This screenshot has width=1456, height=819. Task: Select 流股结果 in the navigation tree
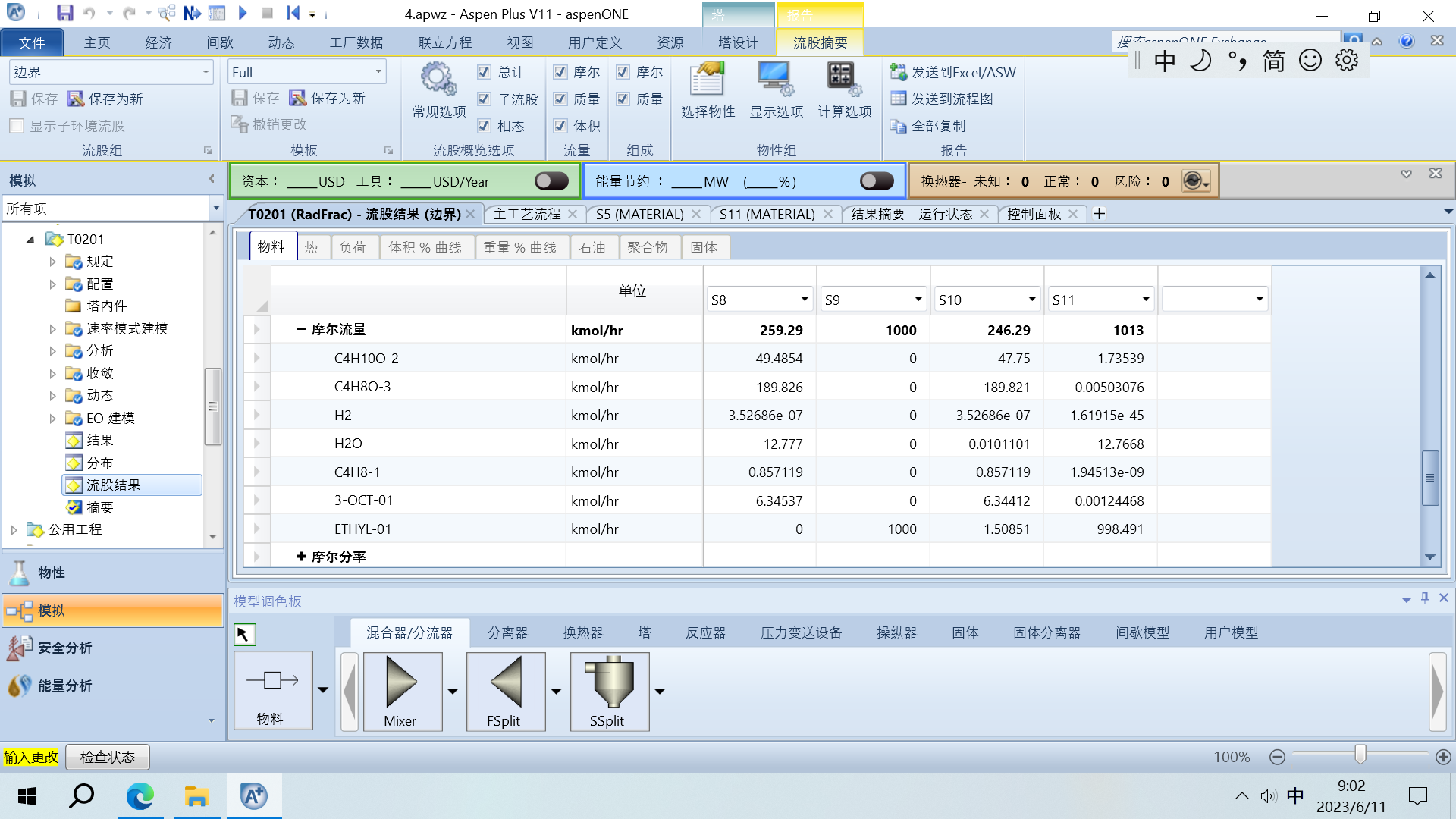point(132,485)
